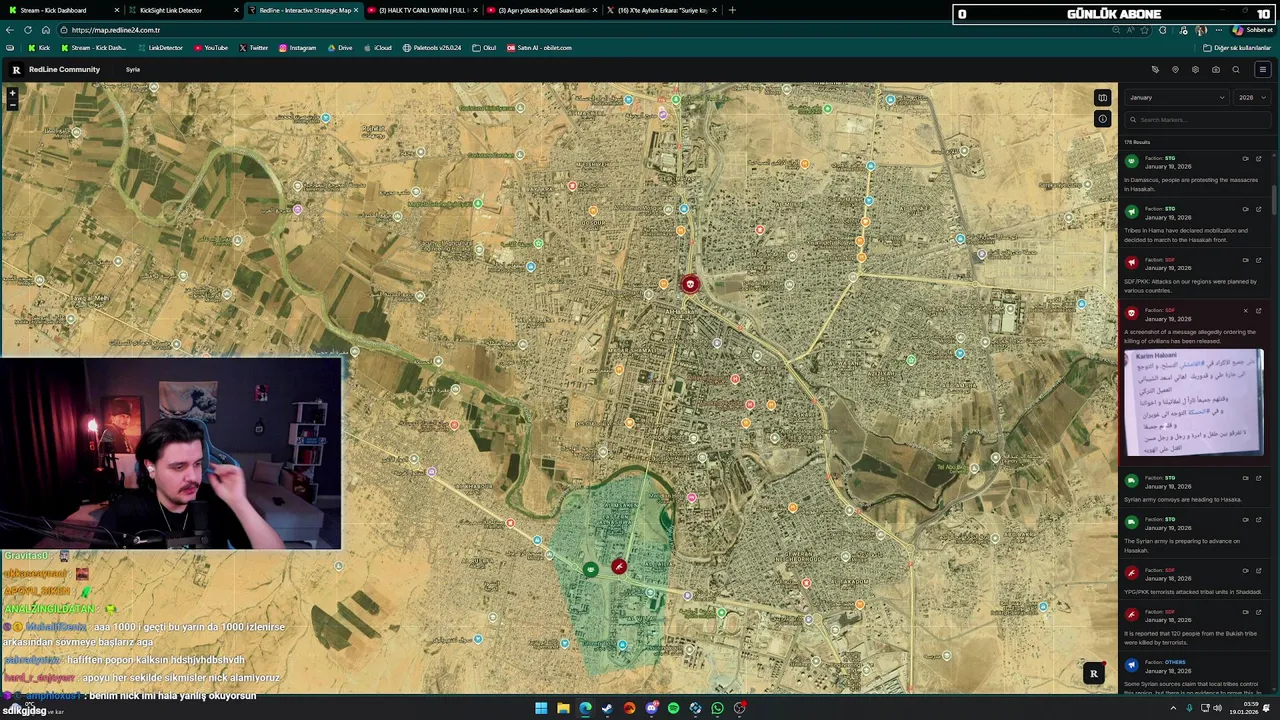
Task: Open the iCloud bookmark
Action: tap(378, 48)
